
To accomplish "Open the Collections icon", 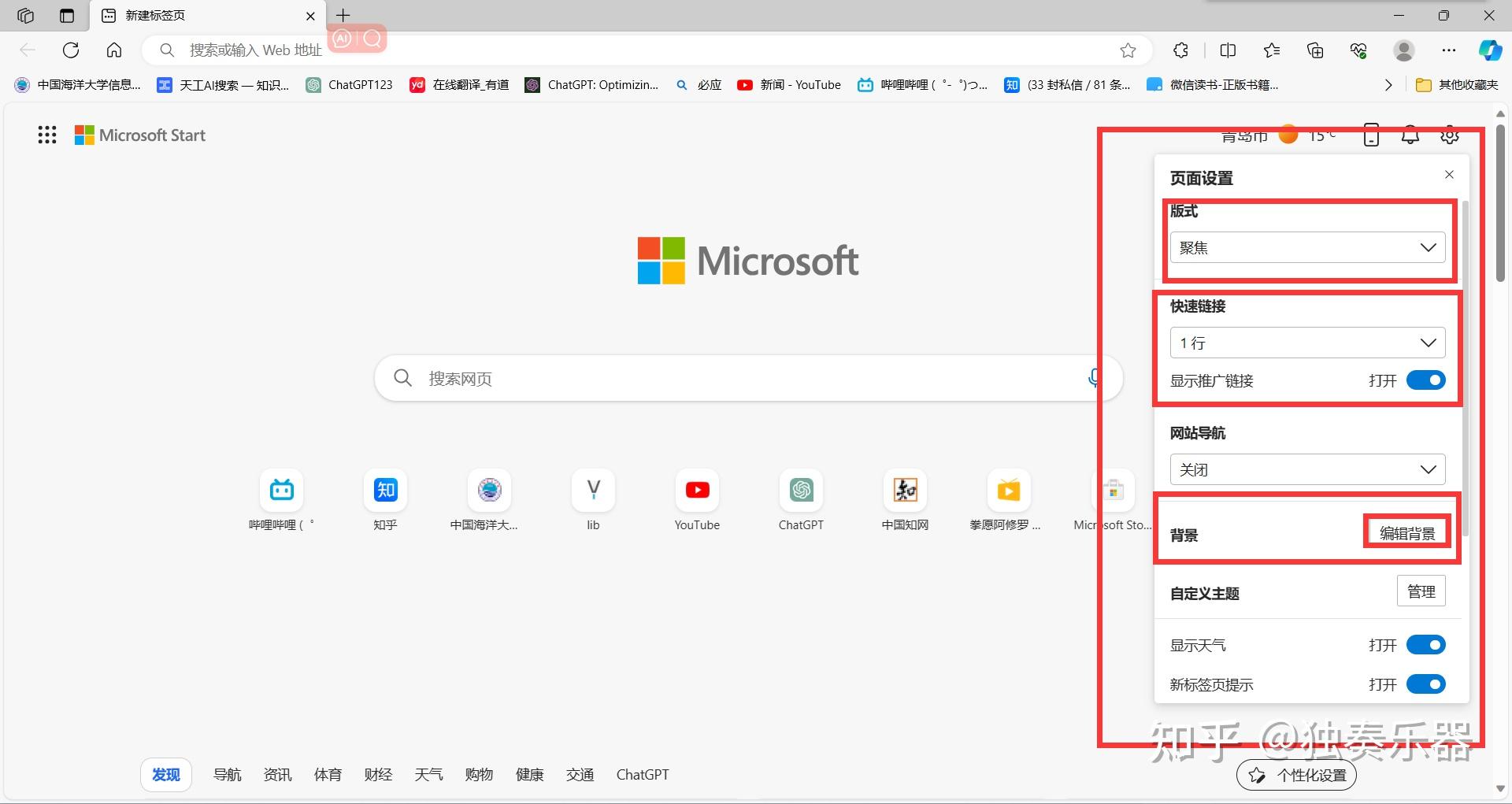I will click(x=1315, y=50).
